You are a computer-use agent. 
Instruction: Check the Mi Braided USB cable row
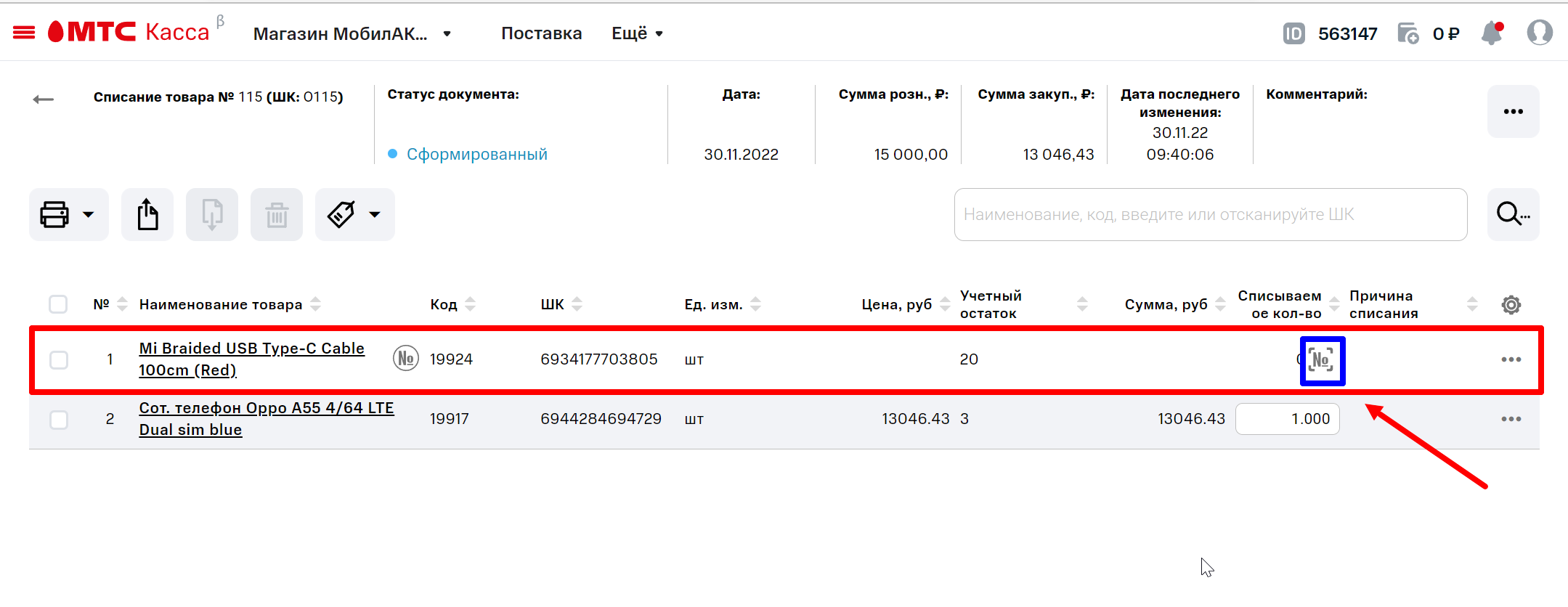59,360
